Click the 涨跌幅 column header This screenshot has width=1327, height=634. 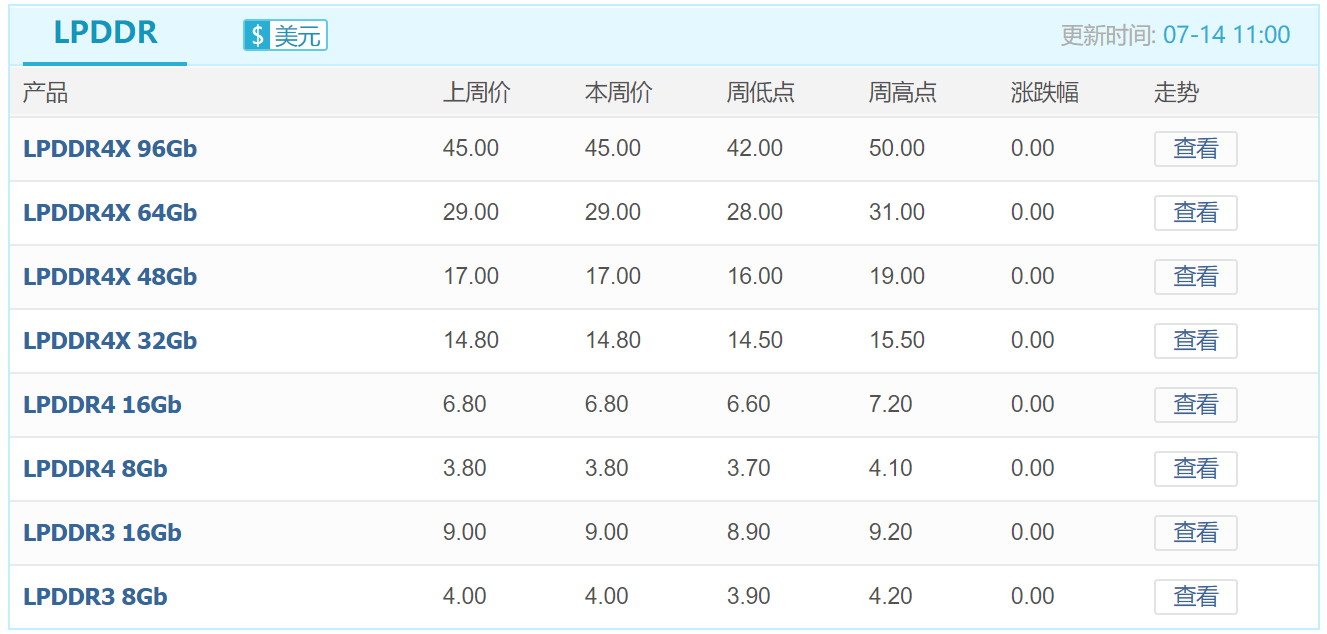pyautogui.click(x=1045, y=93)
